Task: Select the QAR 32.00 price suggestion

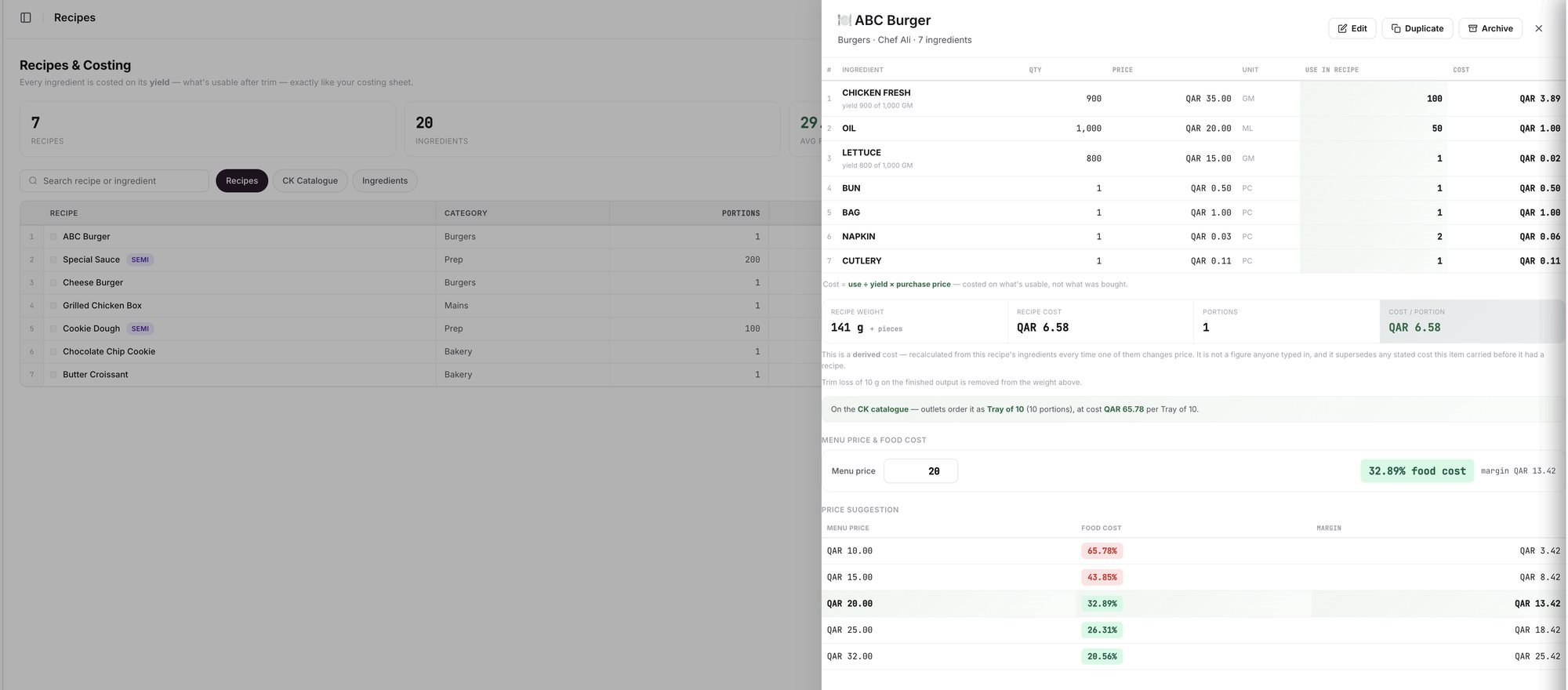Action: point(1193,656)
